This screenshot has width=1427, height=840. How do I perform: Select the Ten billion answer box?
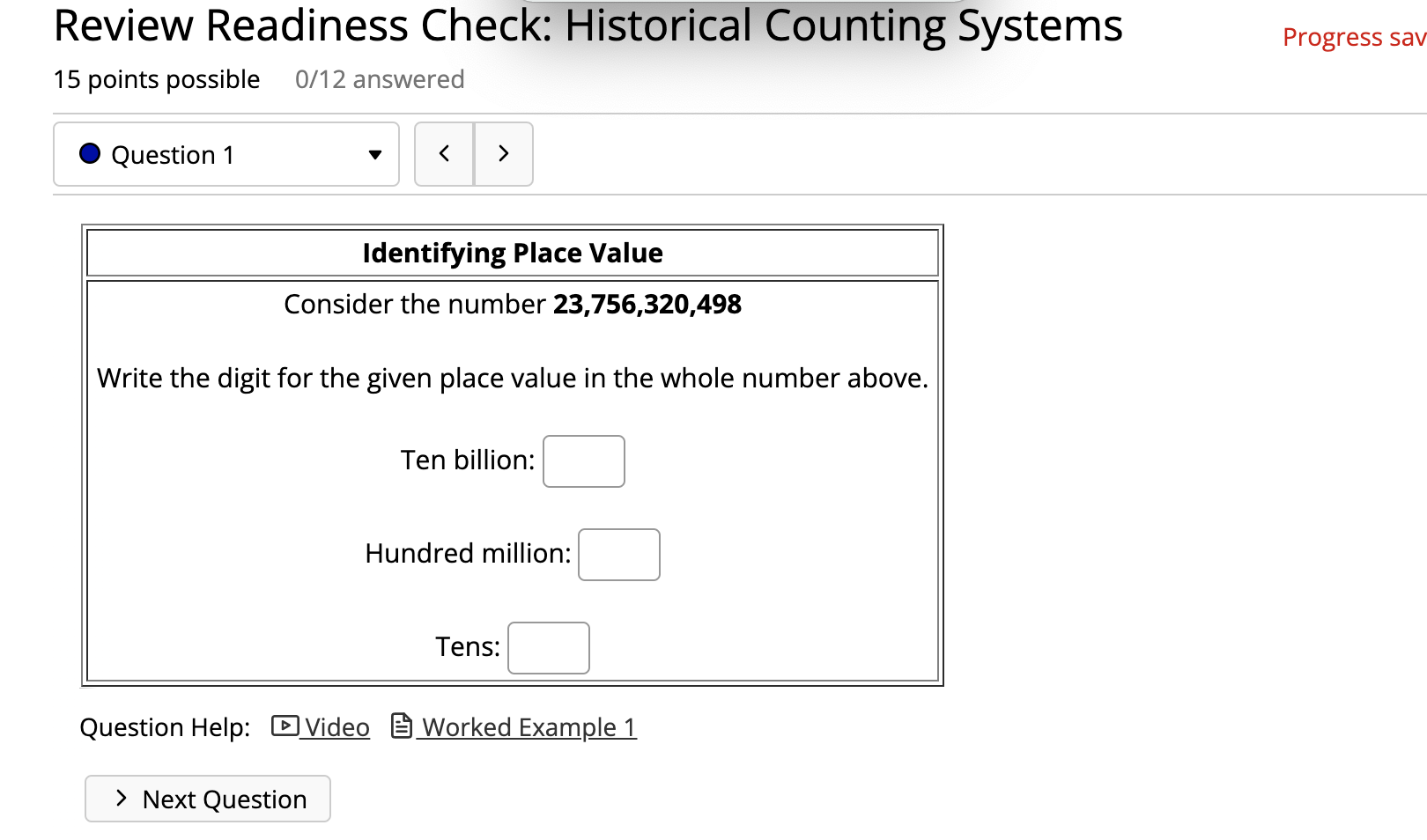583,461
